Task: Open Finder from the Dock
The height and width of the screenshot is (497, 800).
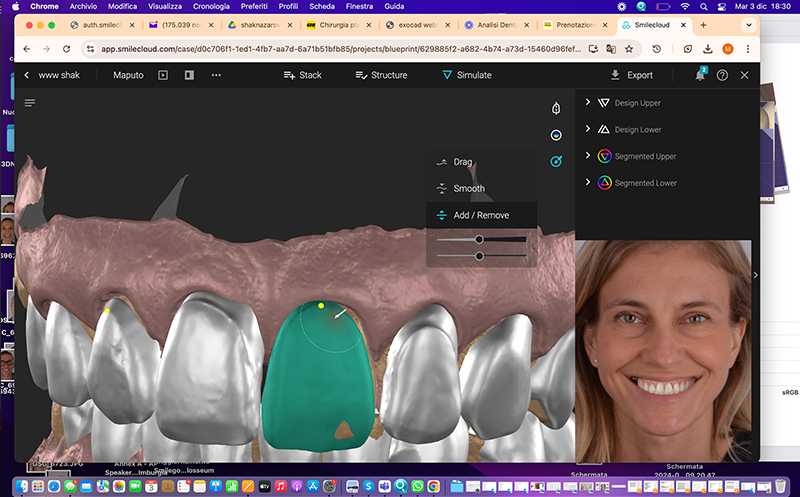Action: [x=22, y=486]
